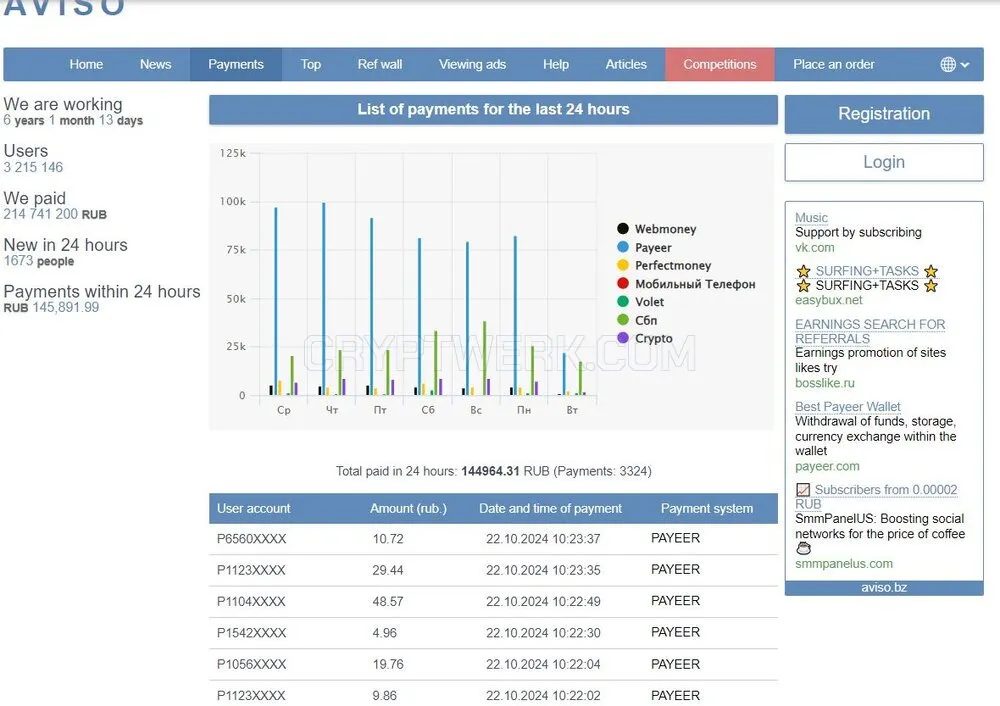Open the globe language selector

pos(948,64)
